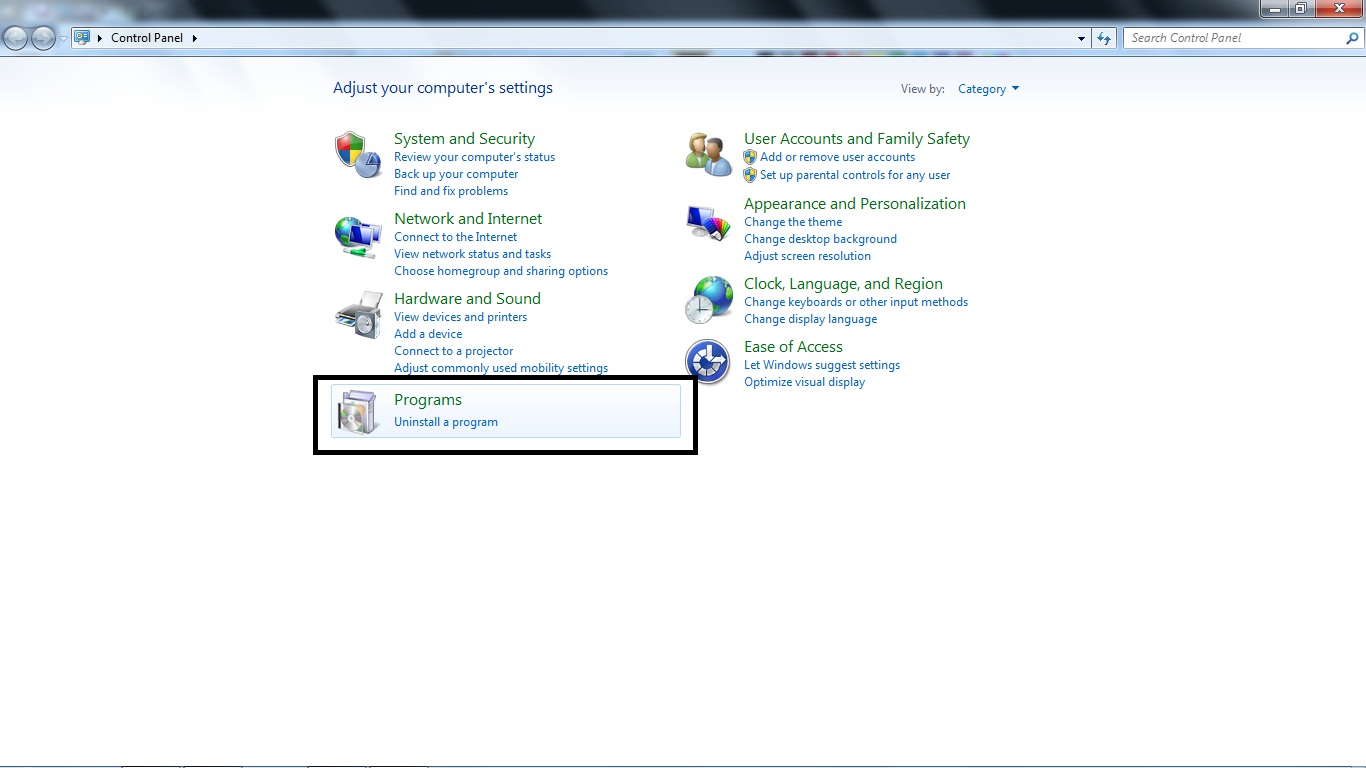Open the Hardware and Sound printer icon

tap(358, 316)
